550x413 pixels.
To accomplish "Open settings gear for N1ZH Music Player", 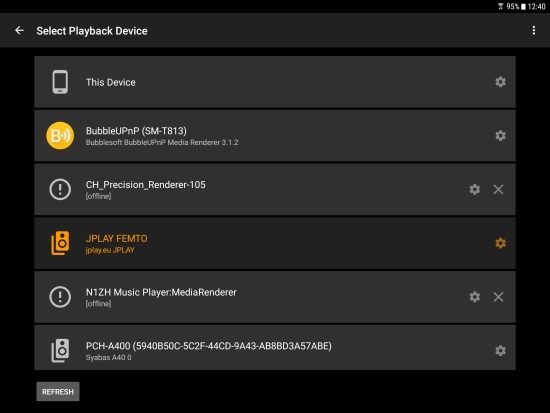I will coord(475,297).
